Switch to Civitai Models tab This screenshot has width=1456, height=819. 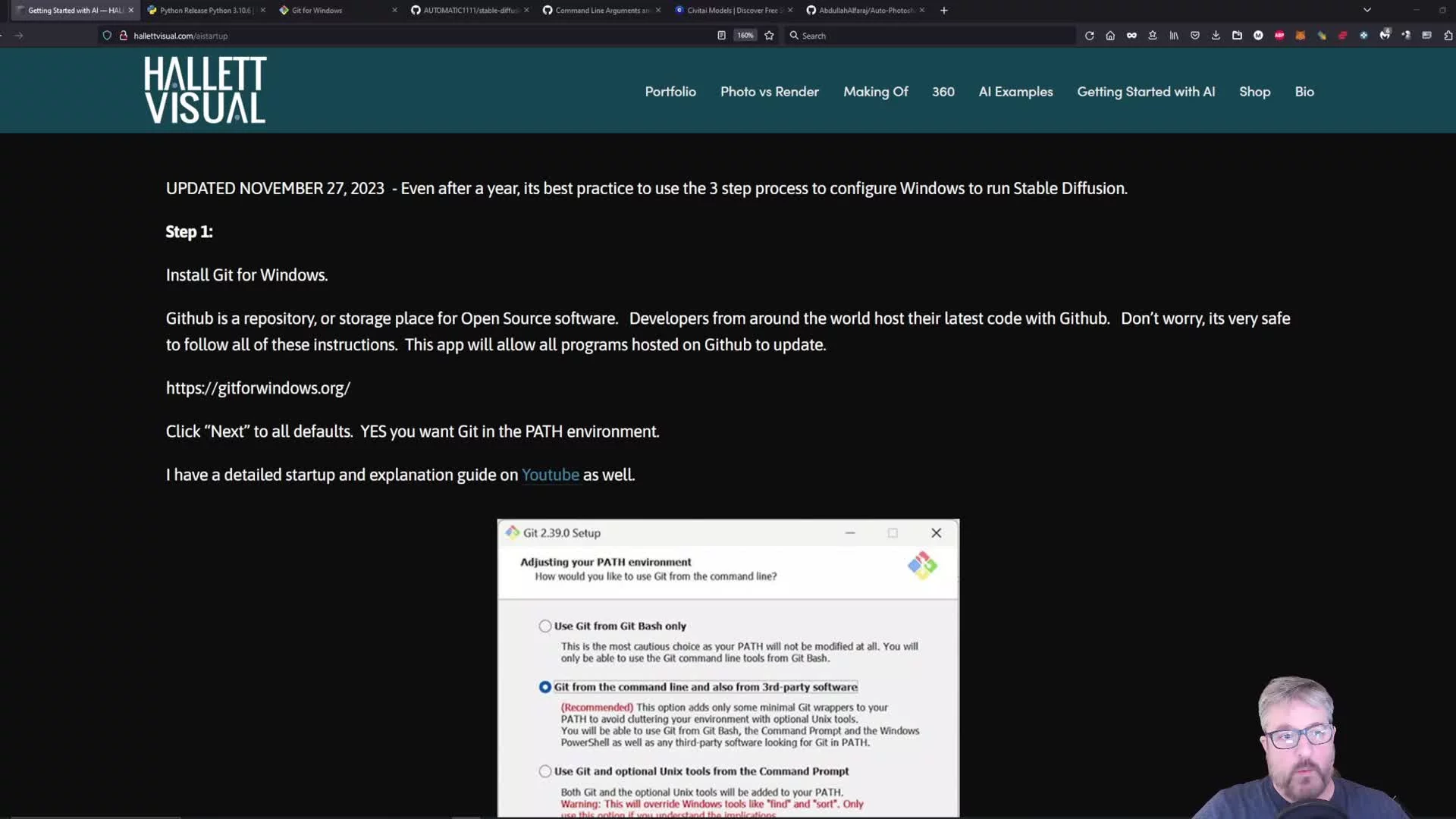tap(733, 11)
